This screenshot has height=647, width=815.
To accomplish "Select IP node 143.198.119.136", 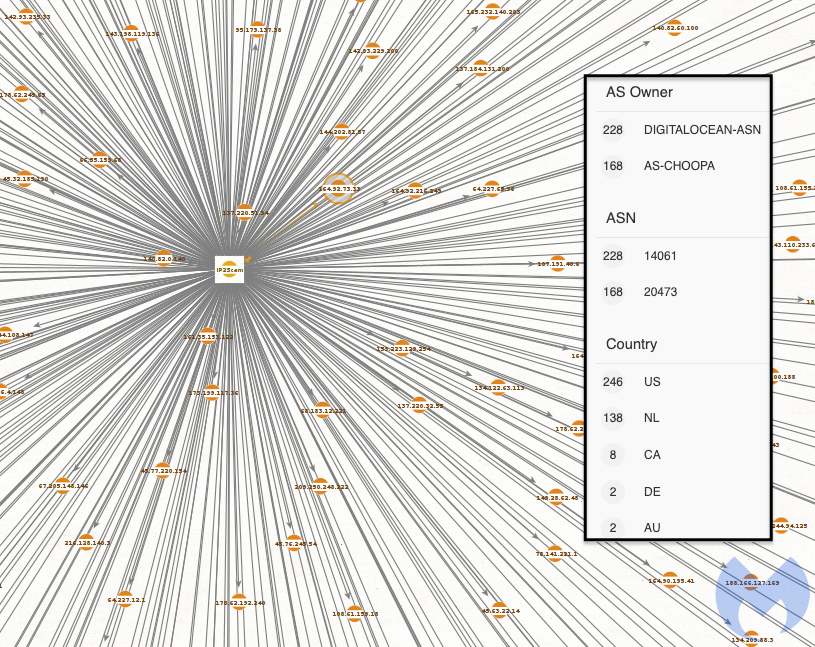I will click(132, 34).
